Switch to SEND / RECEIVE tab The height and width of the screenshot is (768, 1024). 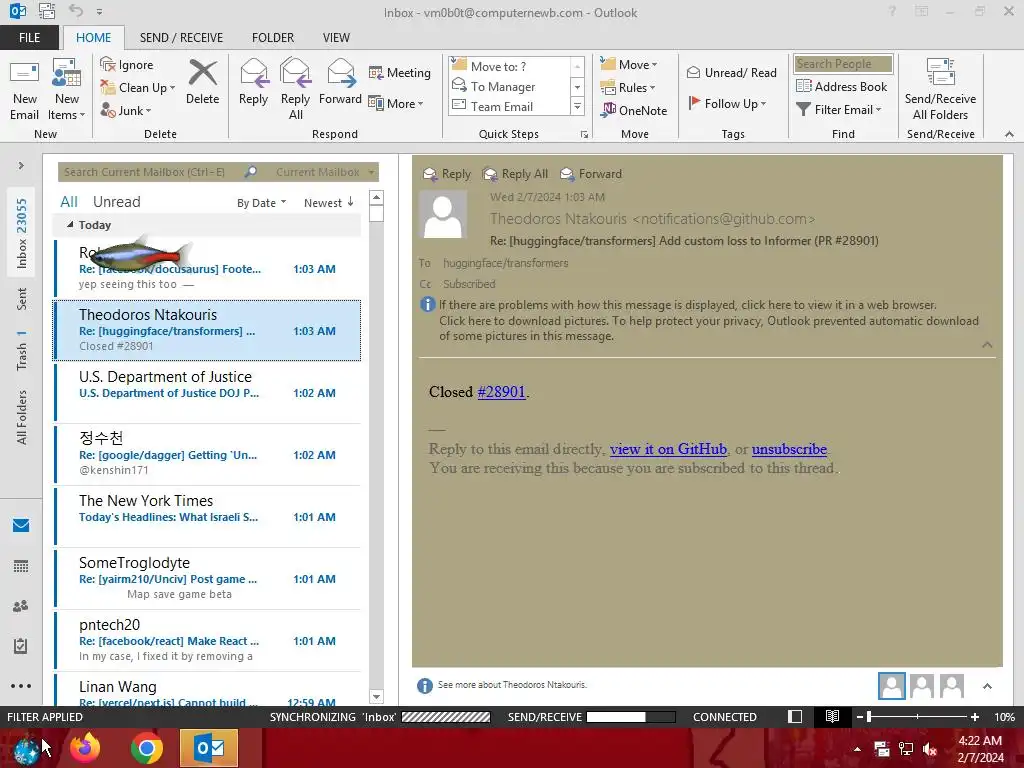point(181,38)
